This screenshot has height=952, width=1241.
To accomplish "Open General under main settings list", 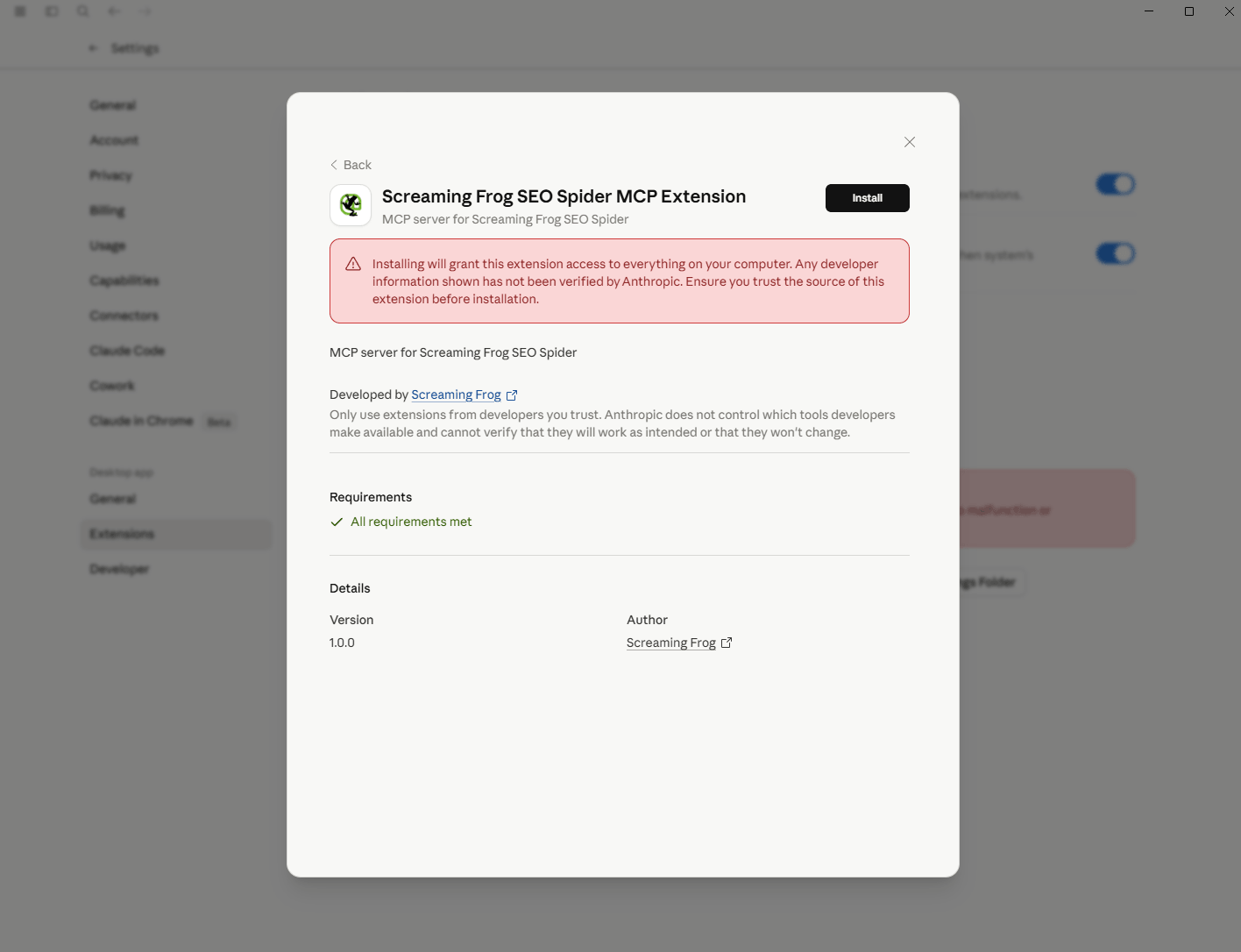I will [113, 105].
